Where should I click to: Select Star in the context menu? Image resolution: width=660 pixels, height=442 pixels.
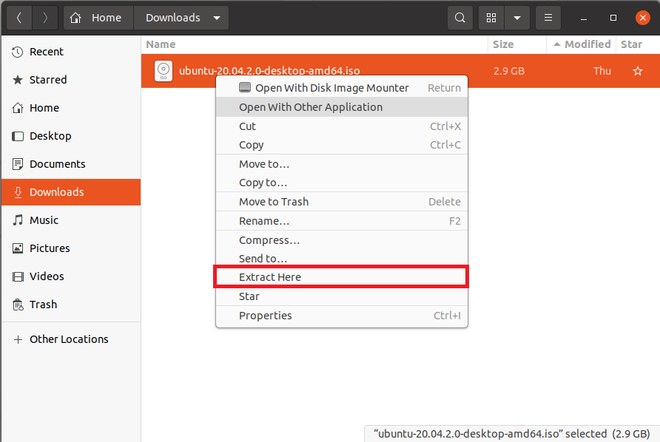point(341,296)
